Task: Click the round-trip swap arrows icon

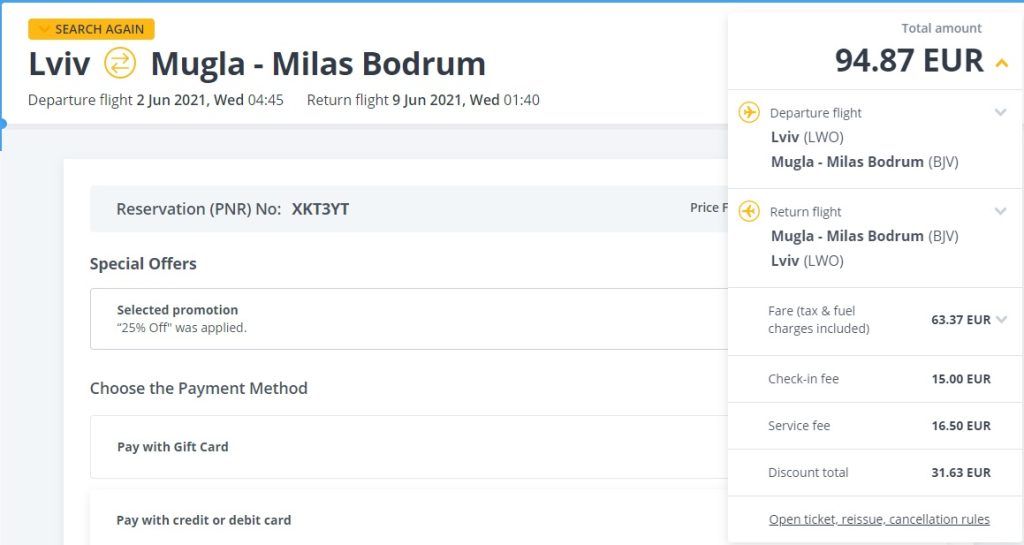Action: 120,64
